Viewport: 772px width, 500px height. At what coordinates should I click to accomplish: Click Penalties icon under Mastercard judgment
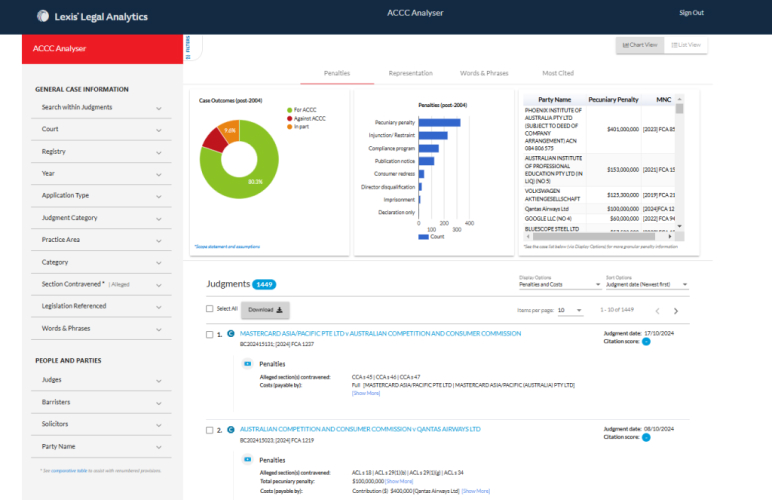tap(248, 364)
